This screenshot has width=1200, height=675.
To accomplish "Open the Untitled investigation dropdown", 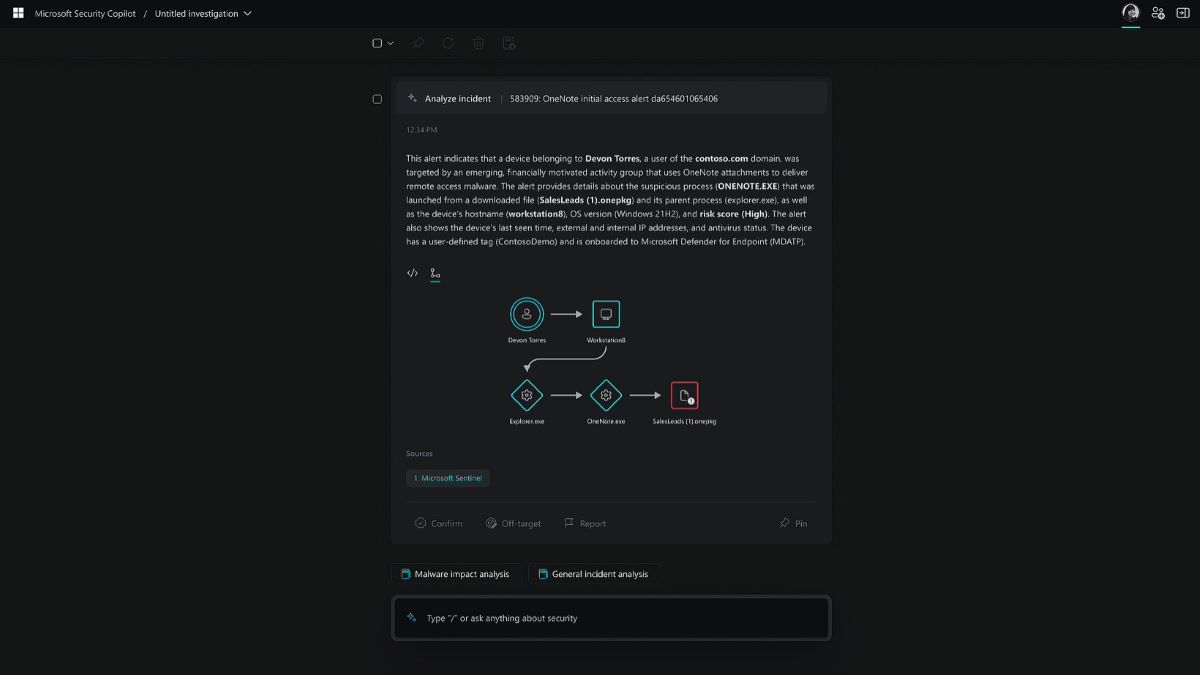I will click(203, 13).
